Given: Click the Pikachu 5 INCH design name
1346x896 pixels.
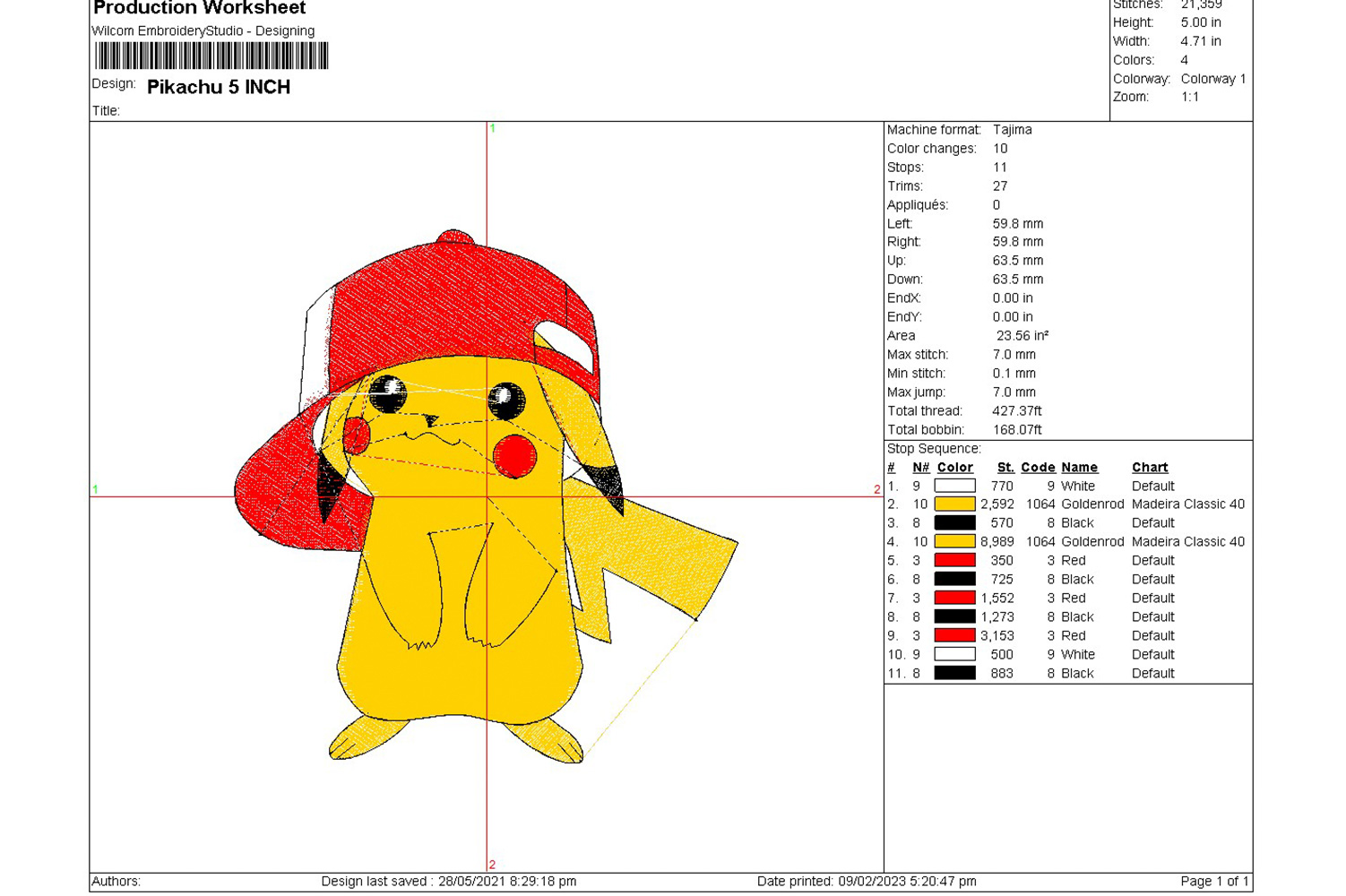Looking at the screenshot, I should pos(219,87).
